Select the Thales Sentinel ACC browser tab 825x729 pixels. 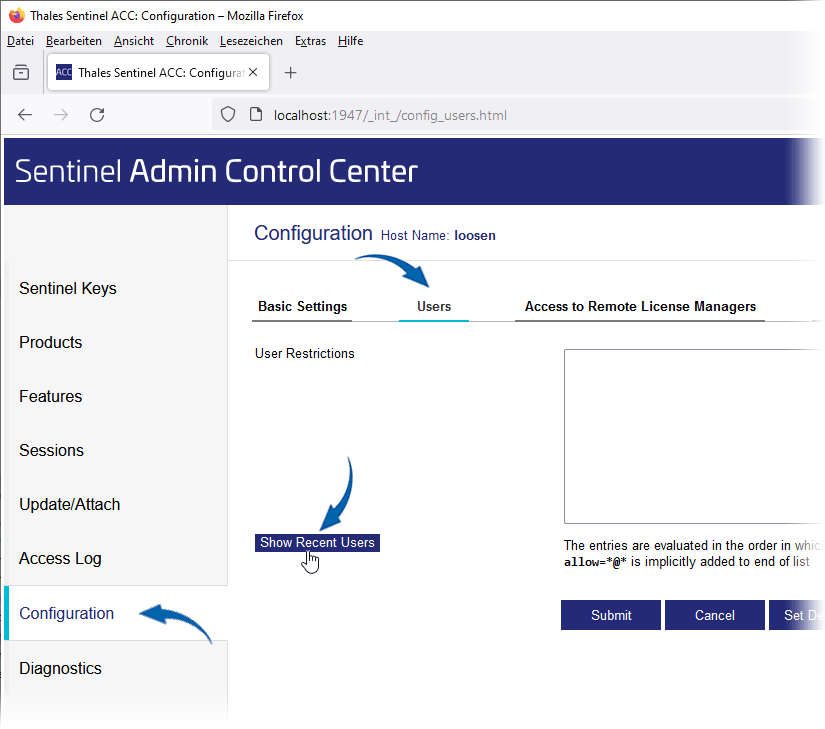click(x=158, y=72)
